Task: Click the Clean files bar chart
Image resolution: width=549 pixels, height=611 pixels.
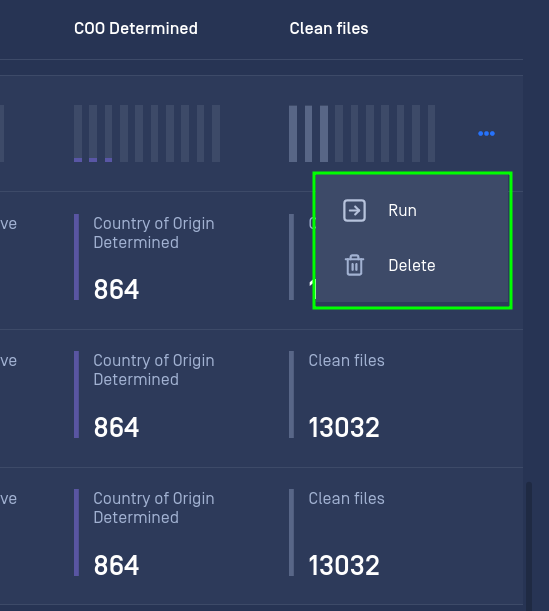Action: tap(362, 133)
